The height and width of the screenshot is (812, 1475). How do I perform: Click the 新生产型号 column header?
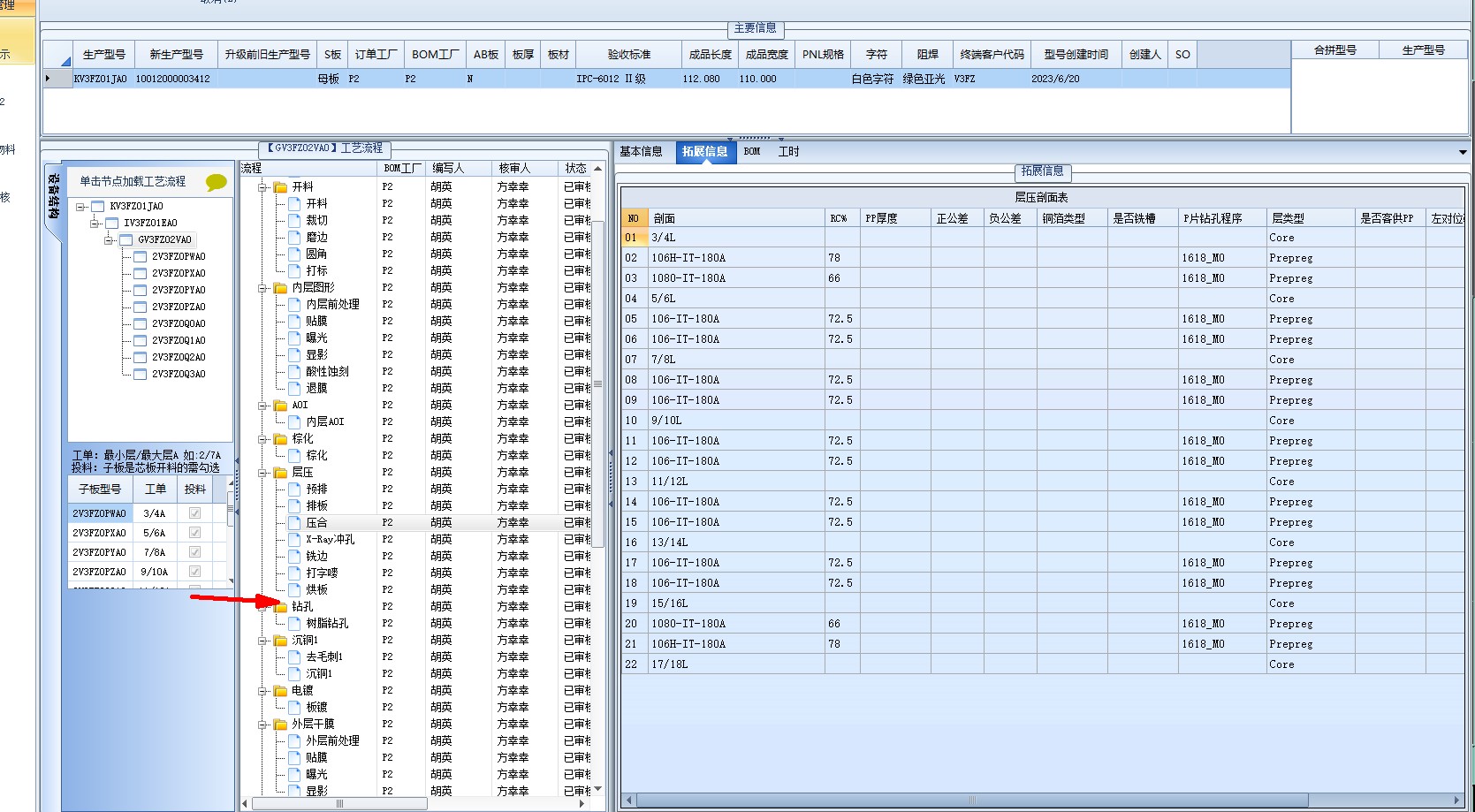pos(176,55)
